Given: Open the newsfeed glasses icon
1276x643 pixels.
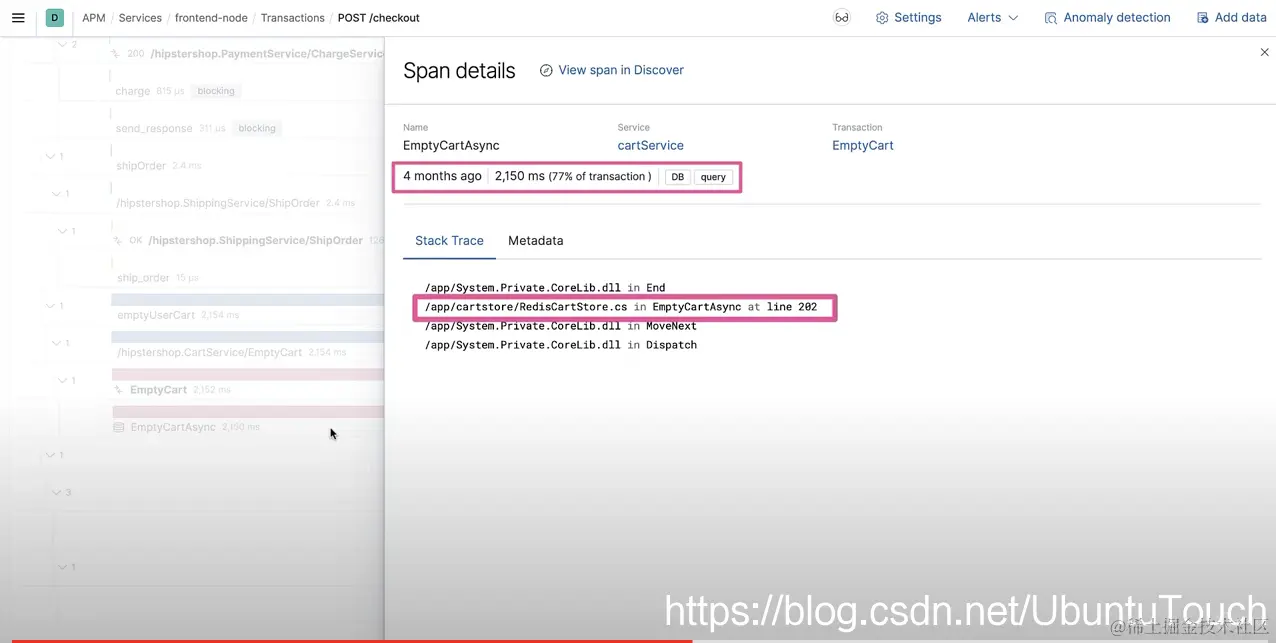Looking at the screenshot, I should click(x=842, y=17).
